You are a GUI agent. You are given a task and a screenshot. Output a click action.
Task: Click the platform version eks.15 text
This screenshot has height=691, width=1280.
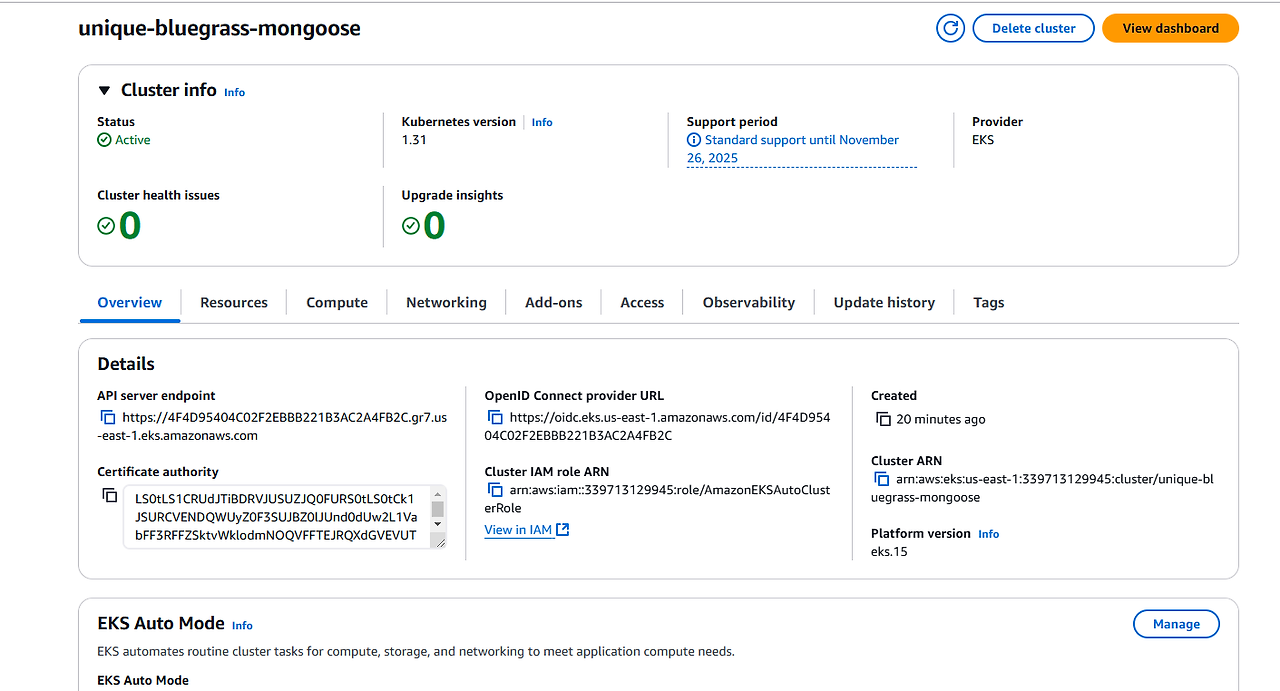tap(889, 551)
